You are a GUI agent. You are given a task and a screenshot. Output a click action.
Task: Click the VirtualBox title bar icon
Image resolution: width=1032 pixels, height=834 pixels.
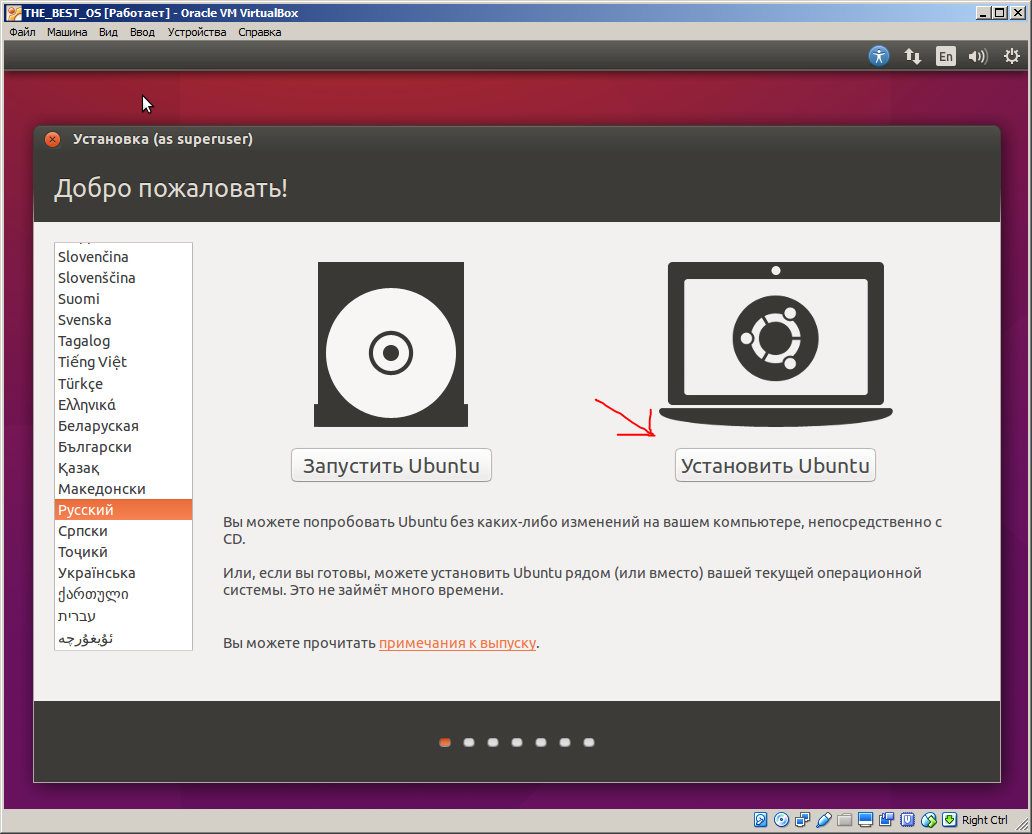coord(13,13)
